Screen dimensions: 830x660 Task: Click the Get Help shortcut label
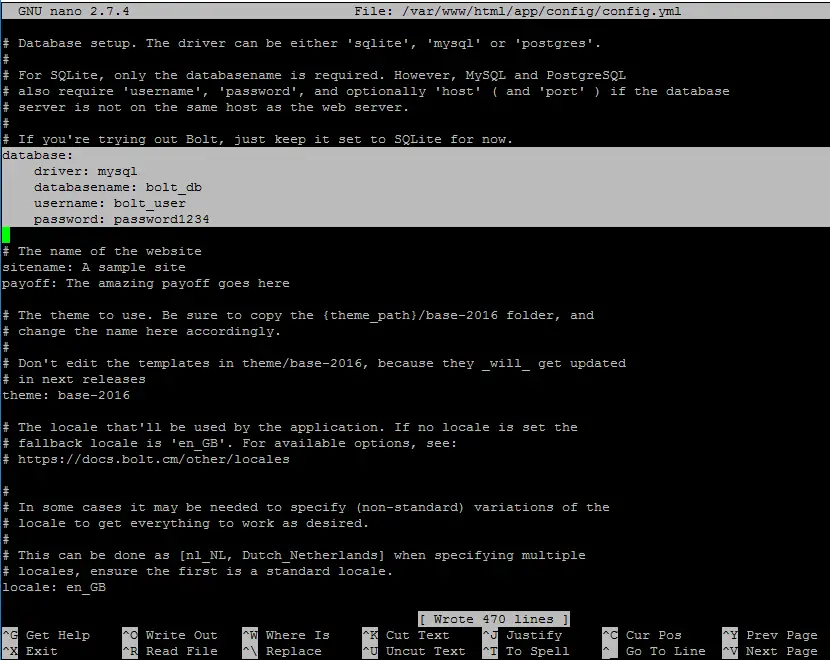click(x=58, y=635)
